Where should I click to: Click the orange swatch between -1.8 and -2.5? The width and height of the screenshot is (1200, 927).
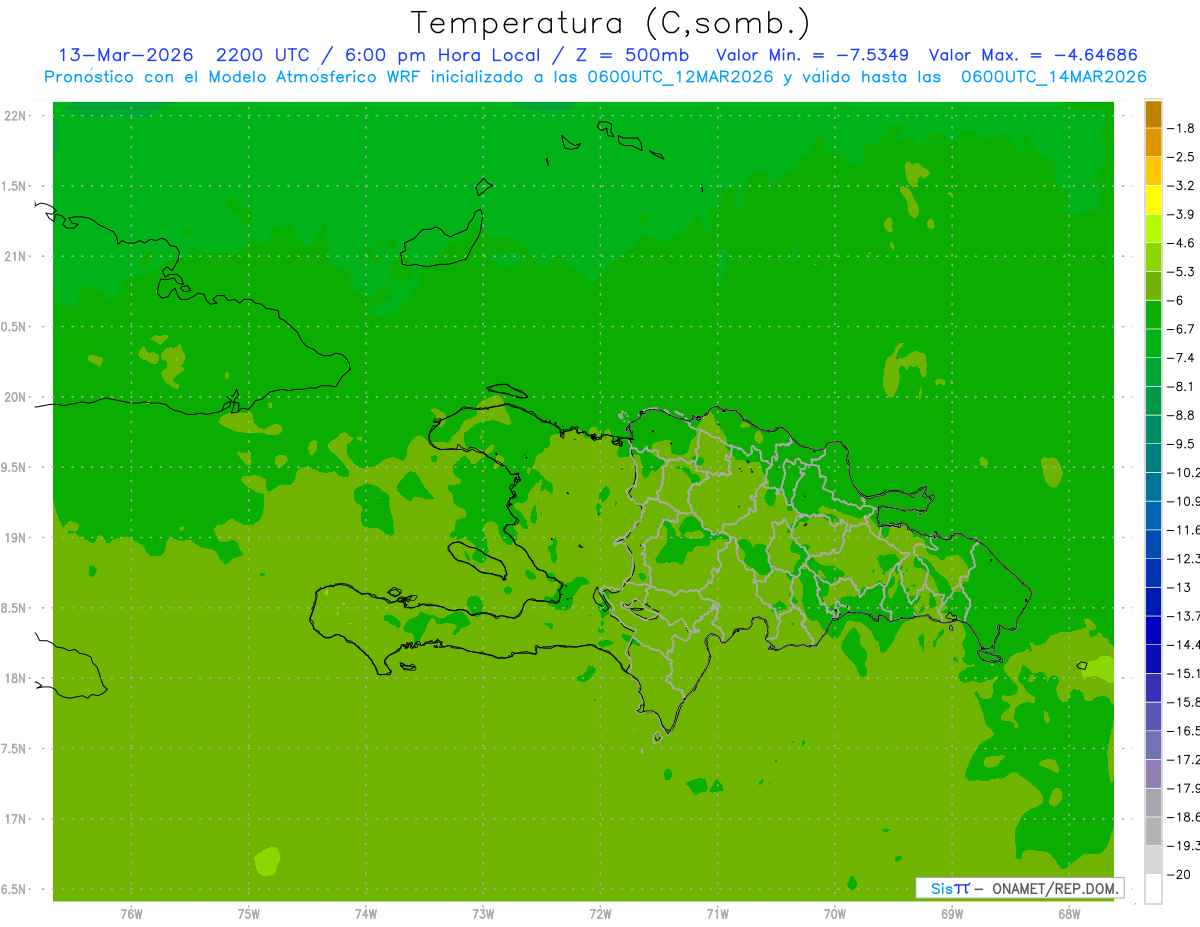coord(1153,143)
